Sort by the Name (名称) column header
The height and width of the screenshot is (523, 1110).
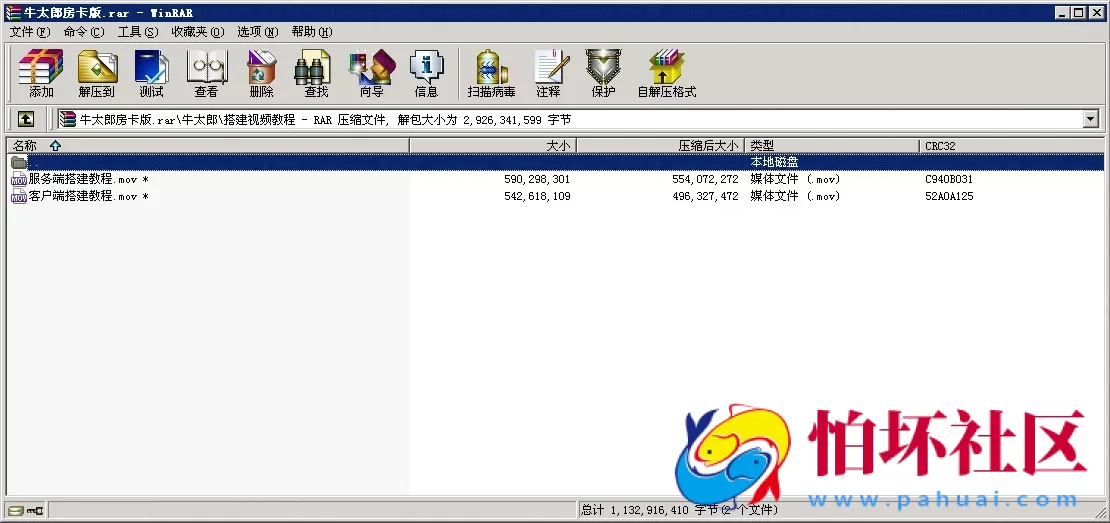point(208,146)
